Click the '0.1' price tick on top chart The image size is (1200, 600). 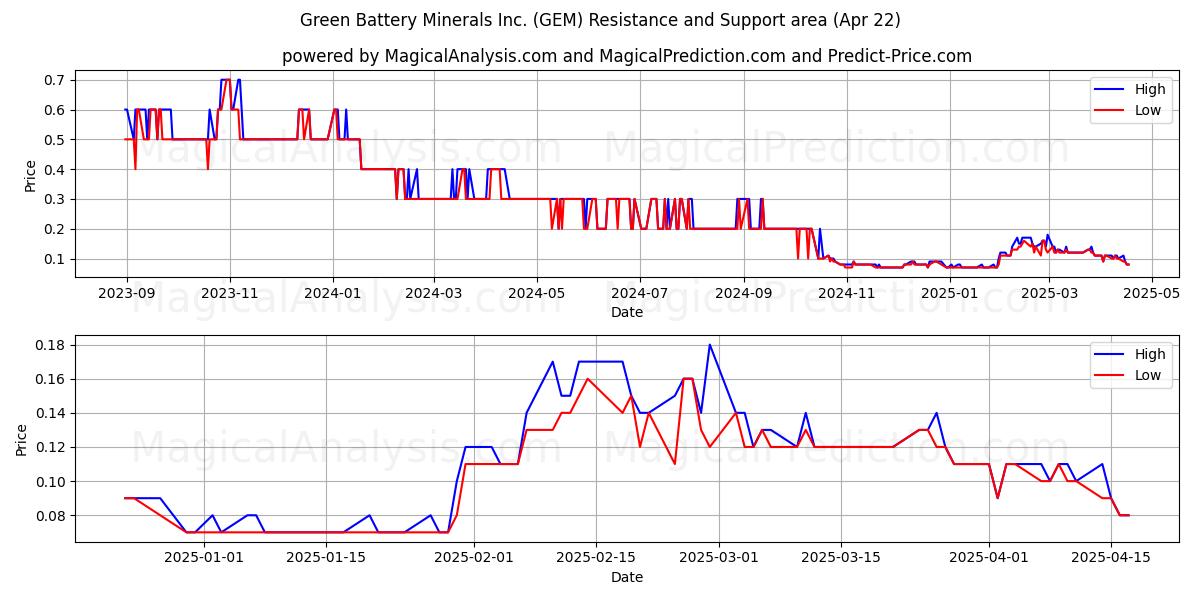tap(56, 259)
